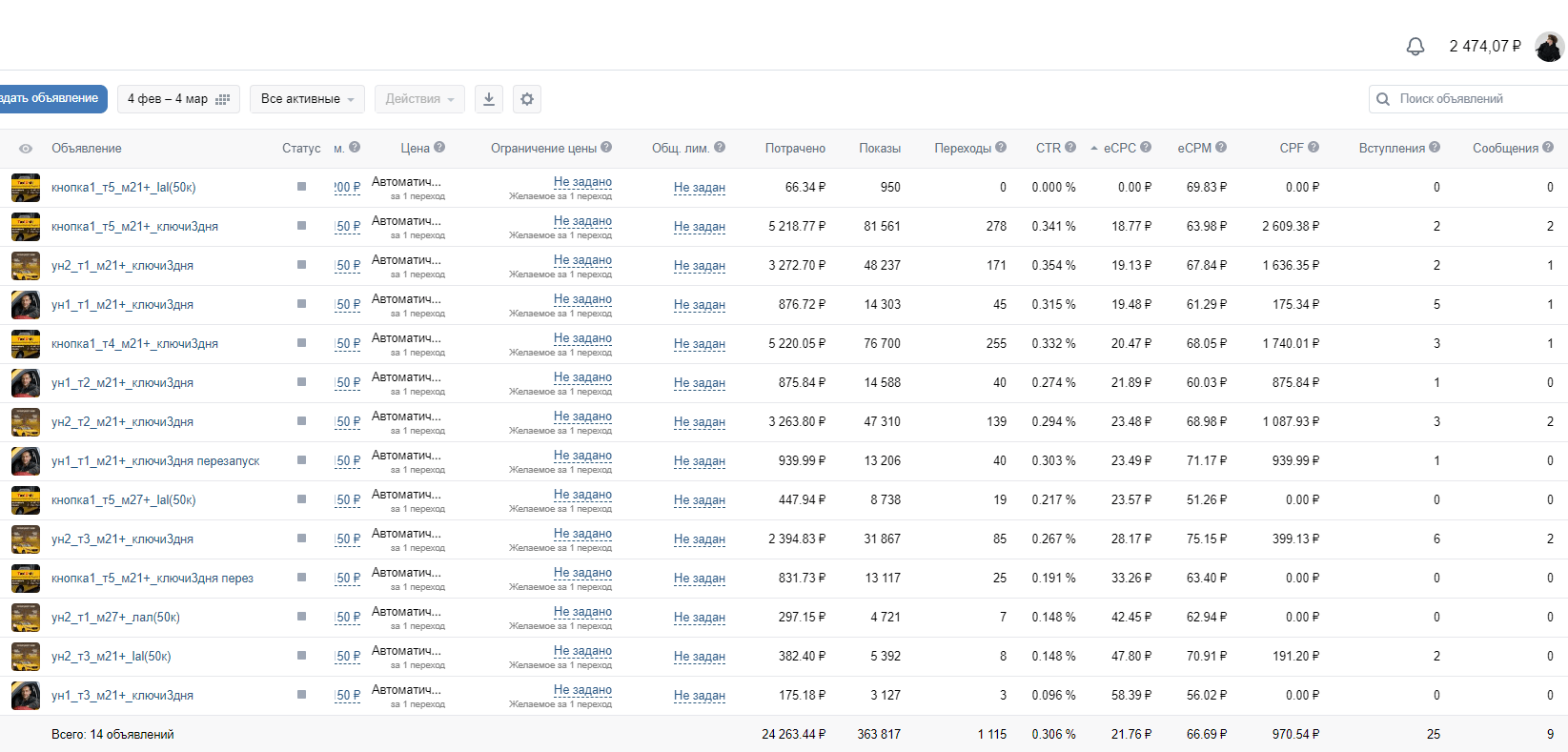This screenshot has width=1568, height=752.
Task: Sort table by Потрачено column
Action: [x=795, y=148]
